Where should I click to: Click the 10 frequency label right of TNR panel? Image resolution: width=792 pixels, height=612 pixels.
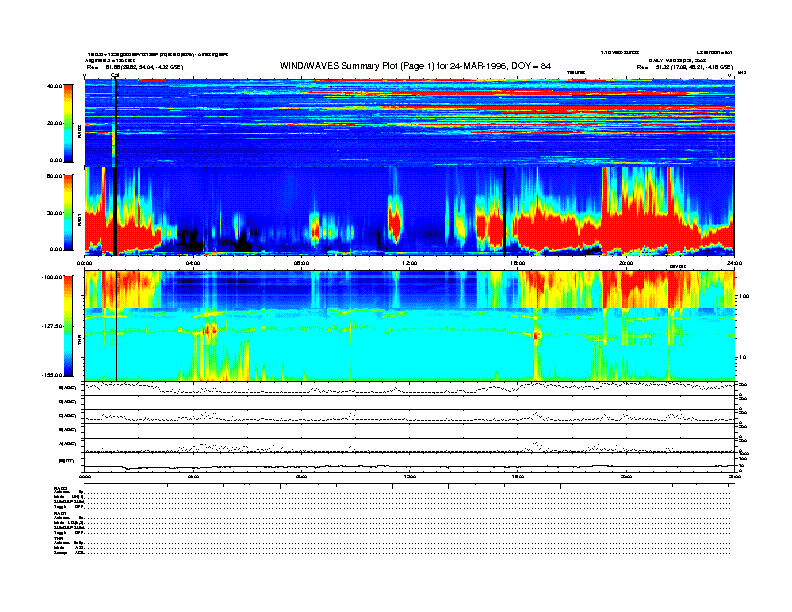[742, 358]
